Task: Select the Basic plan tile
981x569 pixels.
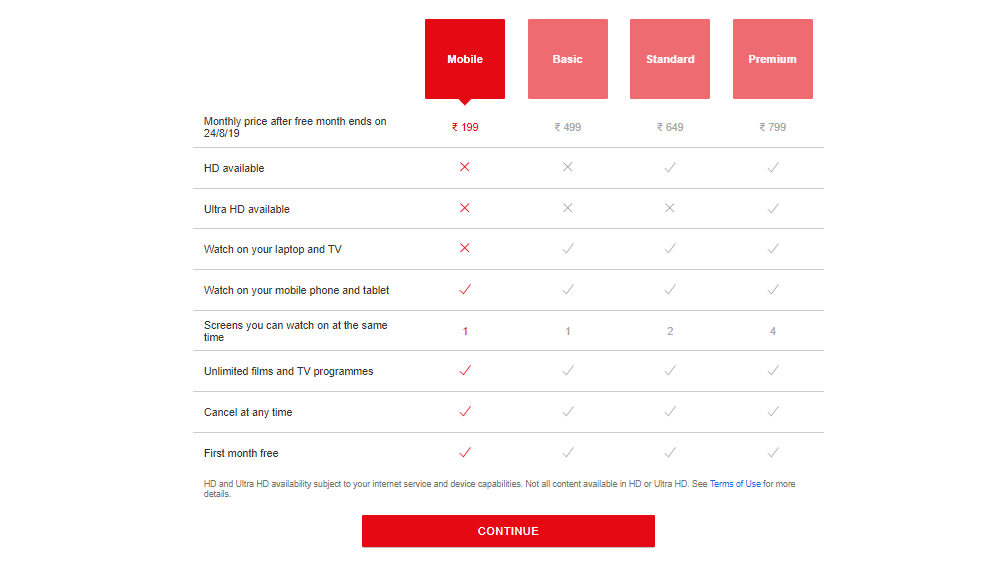Action: [x=567, y=59]
